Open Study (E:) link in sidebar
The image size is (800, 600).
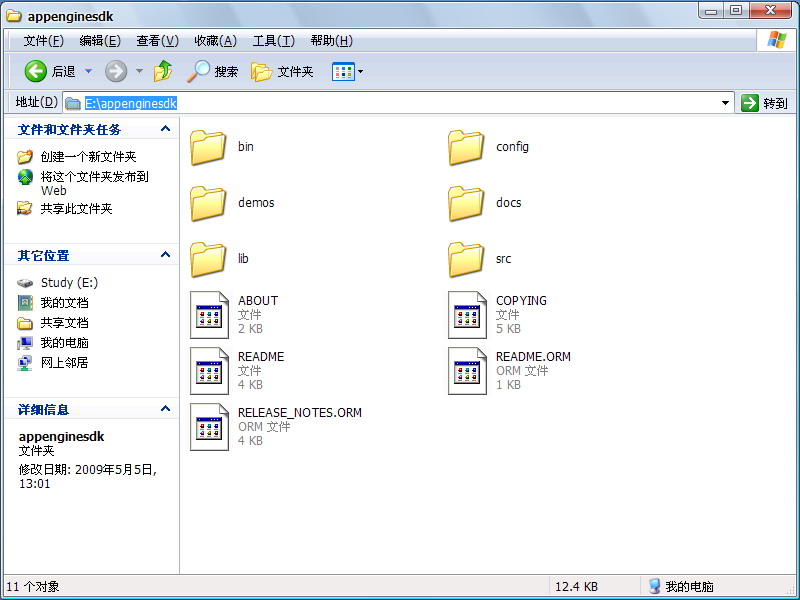[x=69, y=283]
